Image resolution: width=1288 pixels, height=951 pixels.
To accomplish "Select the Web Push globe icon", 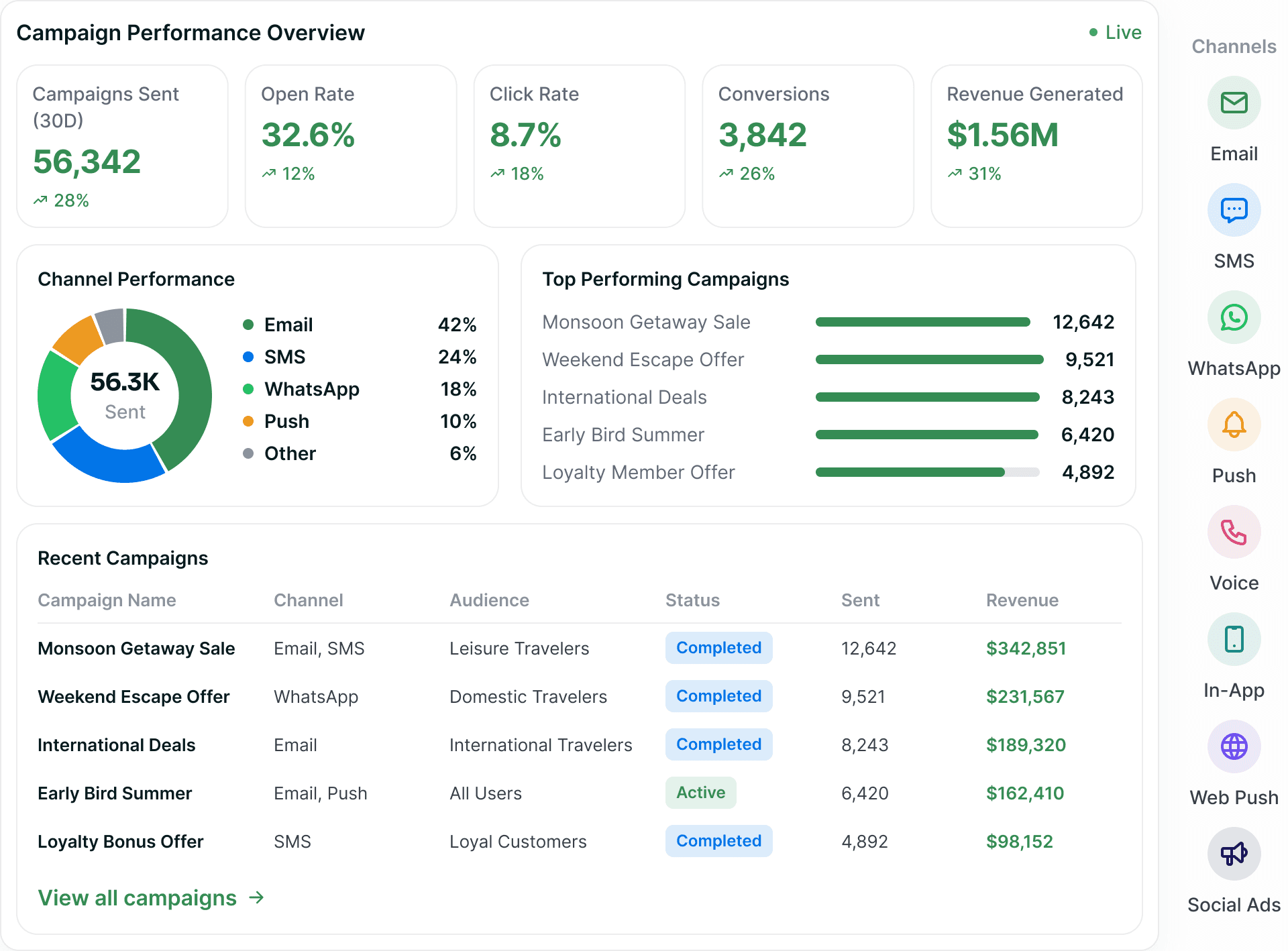I will [1234, 746].
